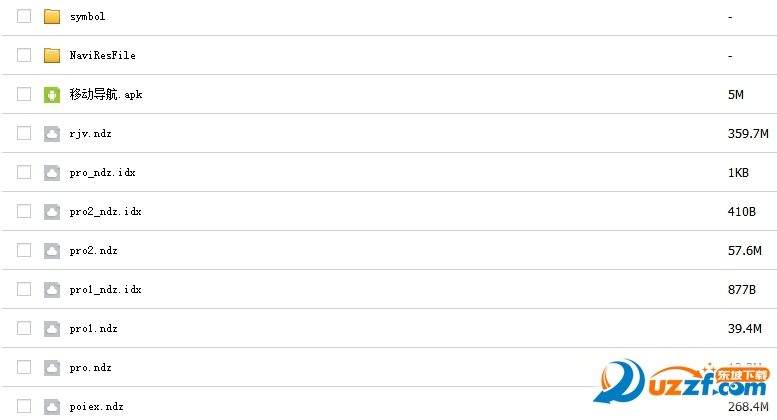Click the file icon beside pro1.ndz

pyautogui.click(x=52, y=329)
